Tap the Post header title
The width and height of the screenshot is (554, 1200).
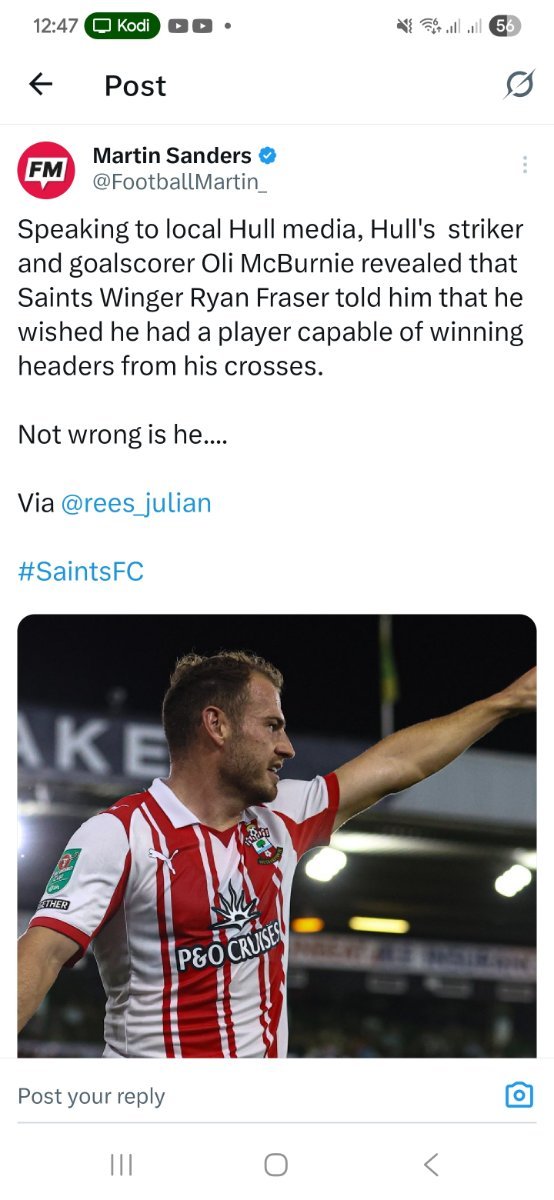[135, 86]
